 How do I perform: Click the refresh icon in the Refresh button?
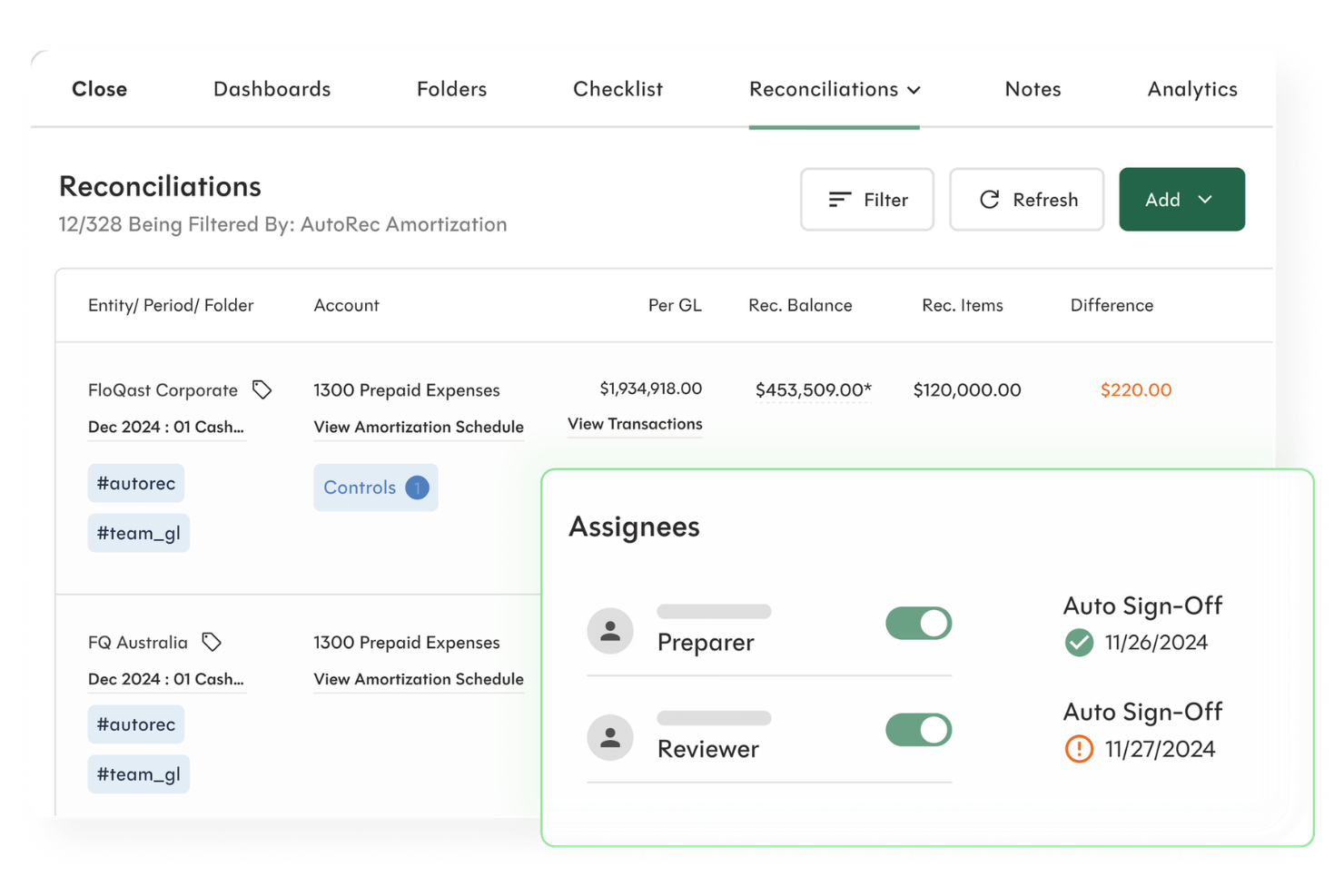tap(989, 200)
